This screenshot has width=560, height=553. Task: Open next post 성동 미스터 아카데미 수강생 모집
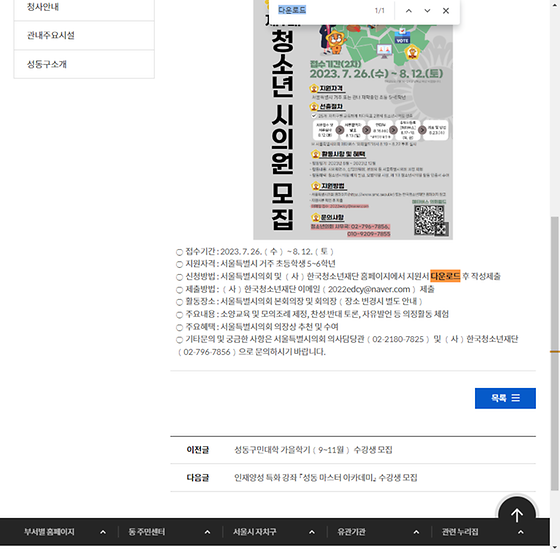[x=326, y=478]
